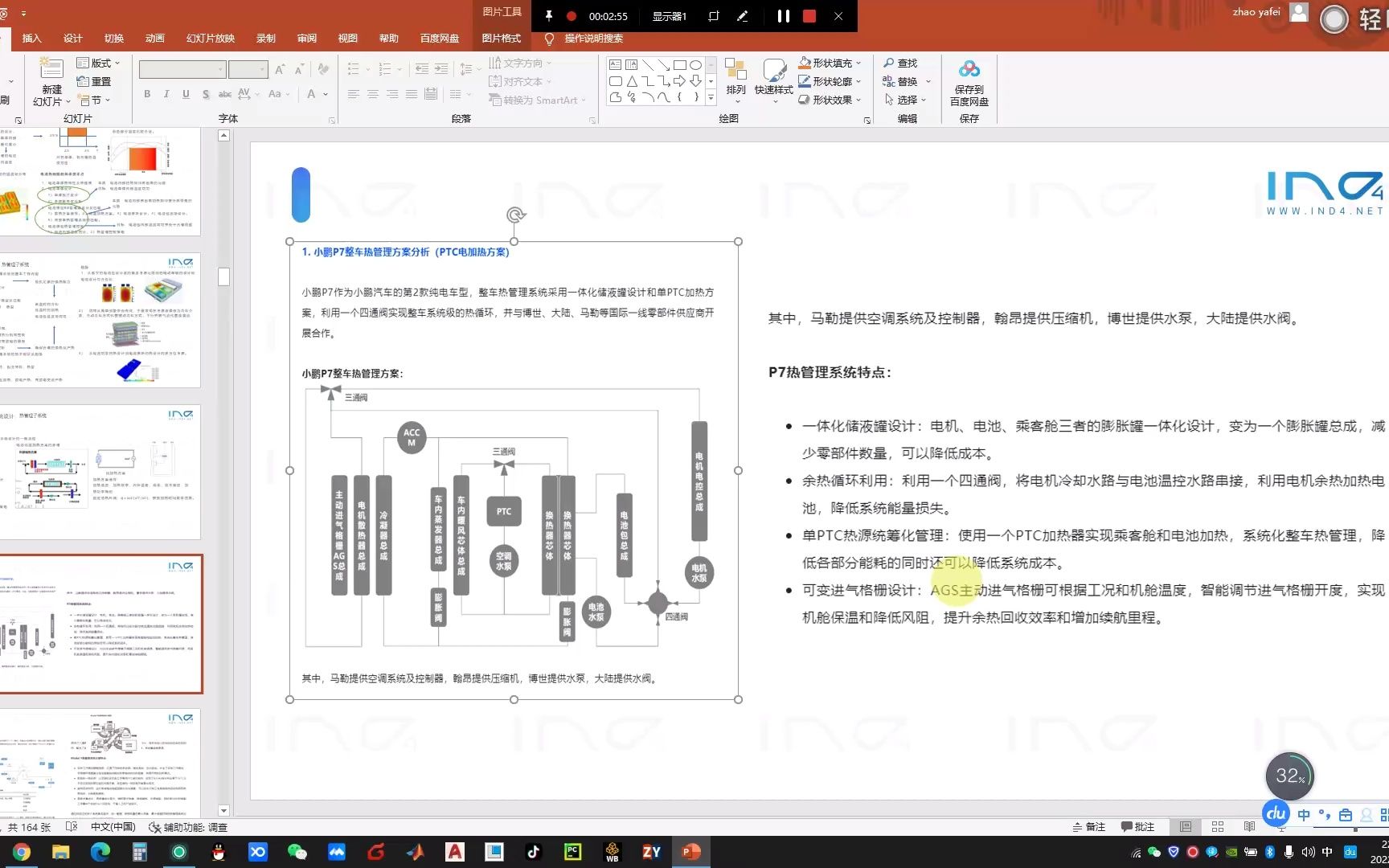Toggle right text alignment
This screenshot has height=868, width=1389.
pyautogui.click(x=392, y=94)
